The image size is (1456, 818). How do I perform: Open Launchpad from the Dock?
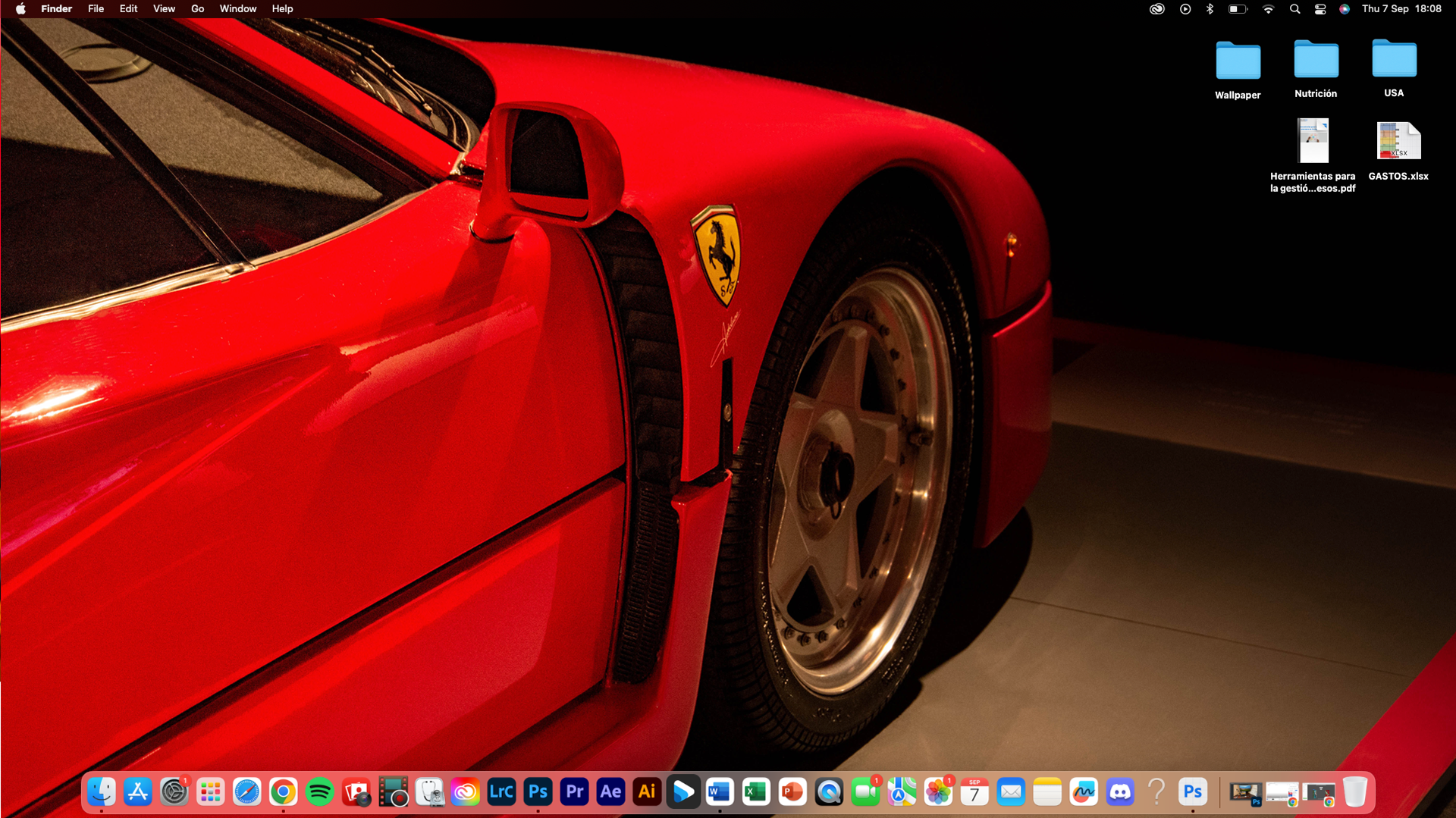[211, 792]
